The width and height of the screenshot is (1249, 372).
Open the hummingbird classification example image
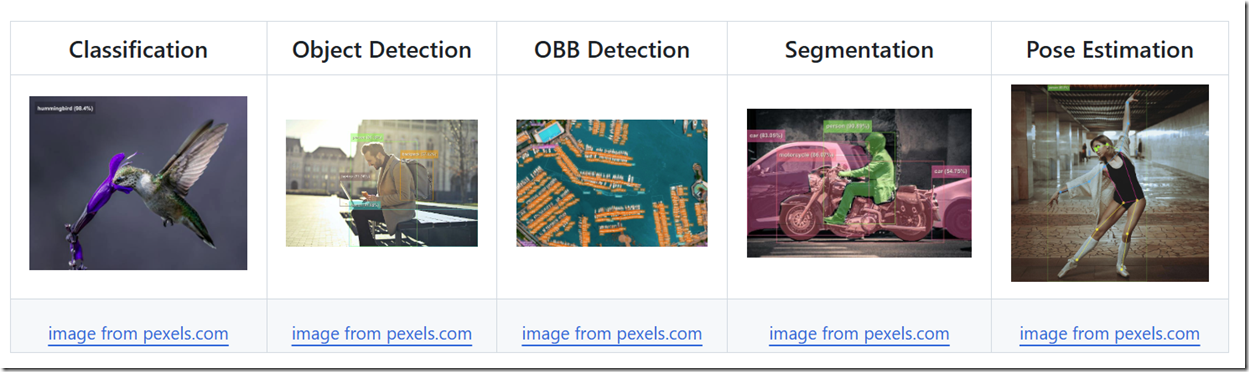click(138, 183)
